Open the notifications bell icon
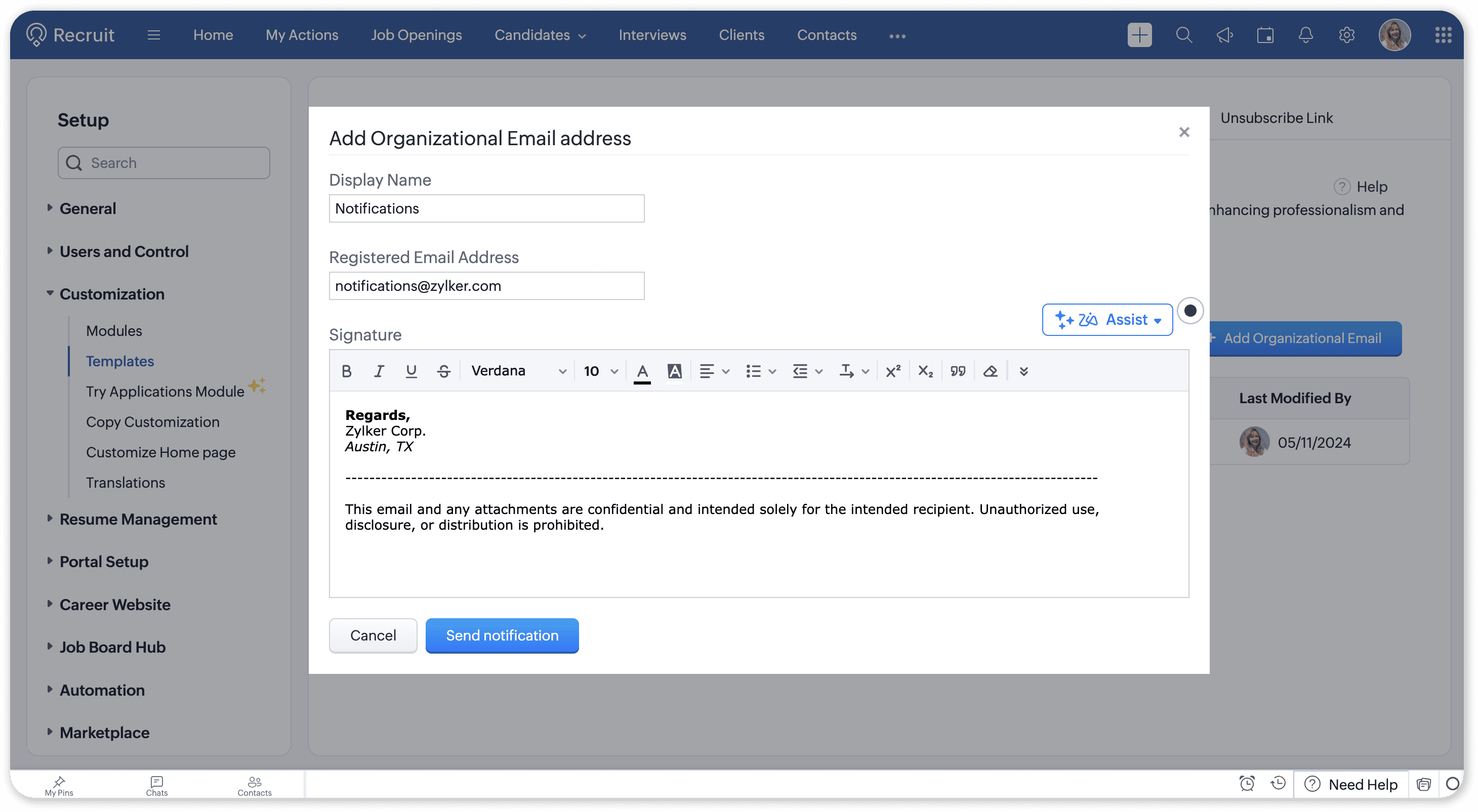Image resolution: width=1478 pixels, height=812 pixels. click(1305, 35)
